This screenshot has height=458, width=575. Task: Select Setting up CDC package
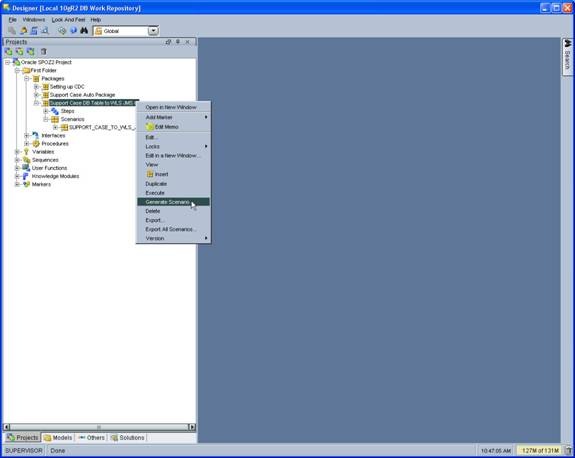67,87
